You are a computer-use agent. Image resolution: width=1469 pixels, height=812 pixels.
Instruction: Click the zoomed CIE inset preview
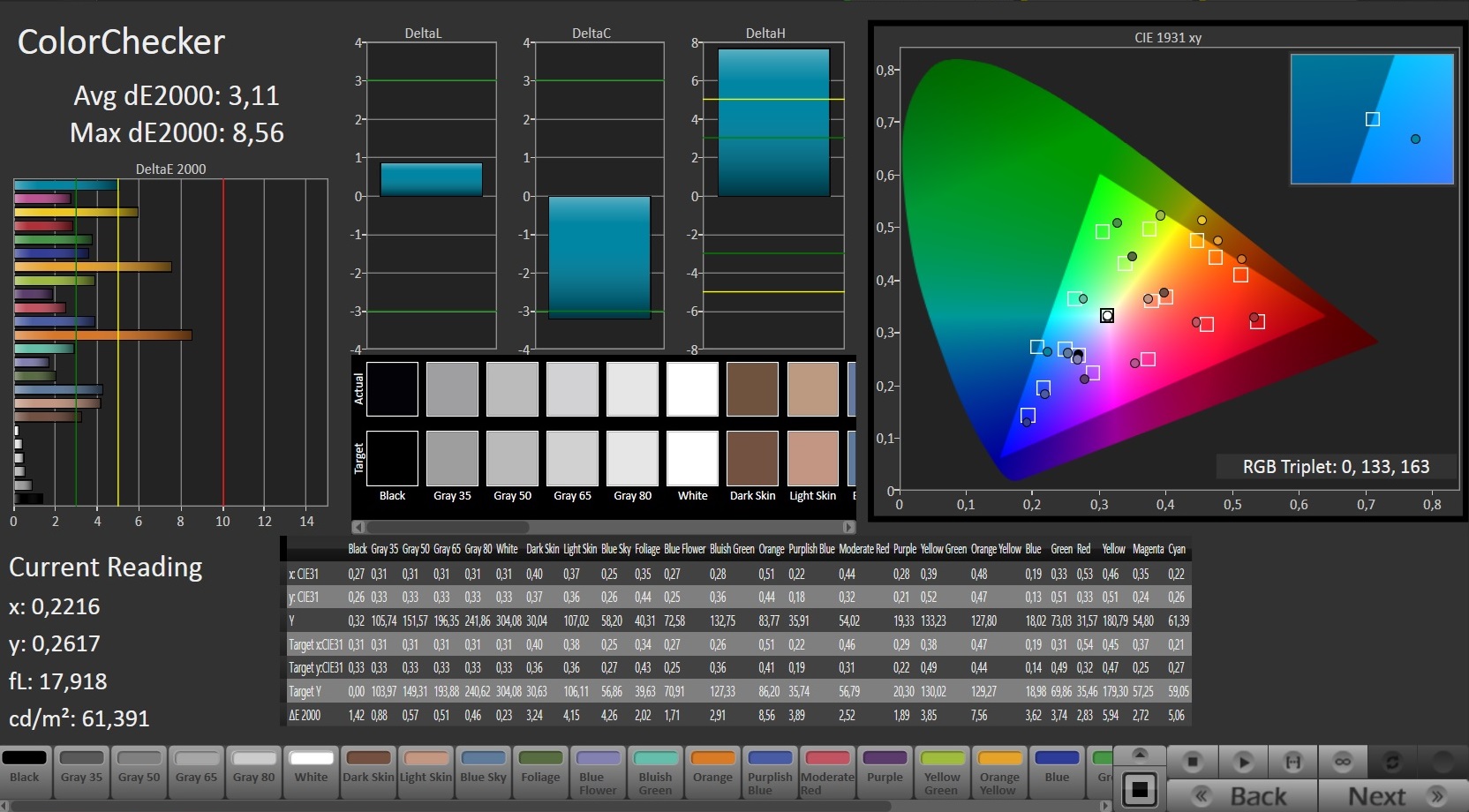[x=1372, y=119]
